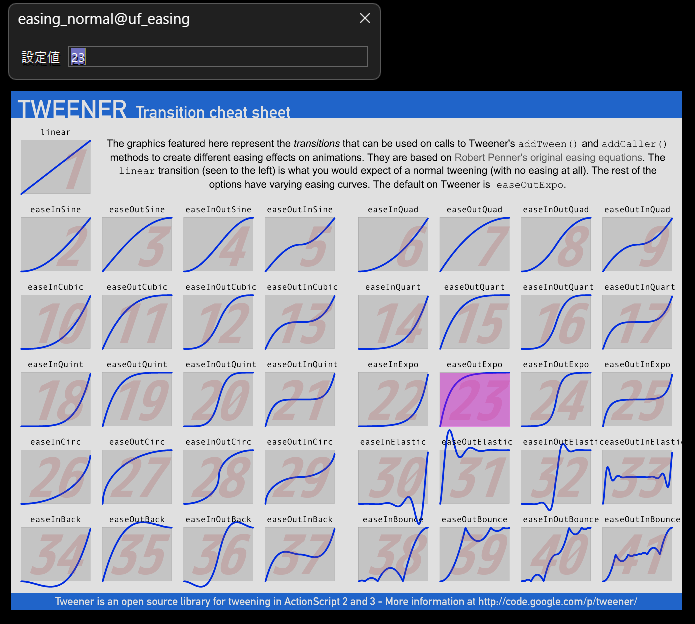Pick easeOutBack curve number 35
The height and width of the screenshot is (624, 695).
[x=137, y=554]
